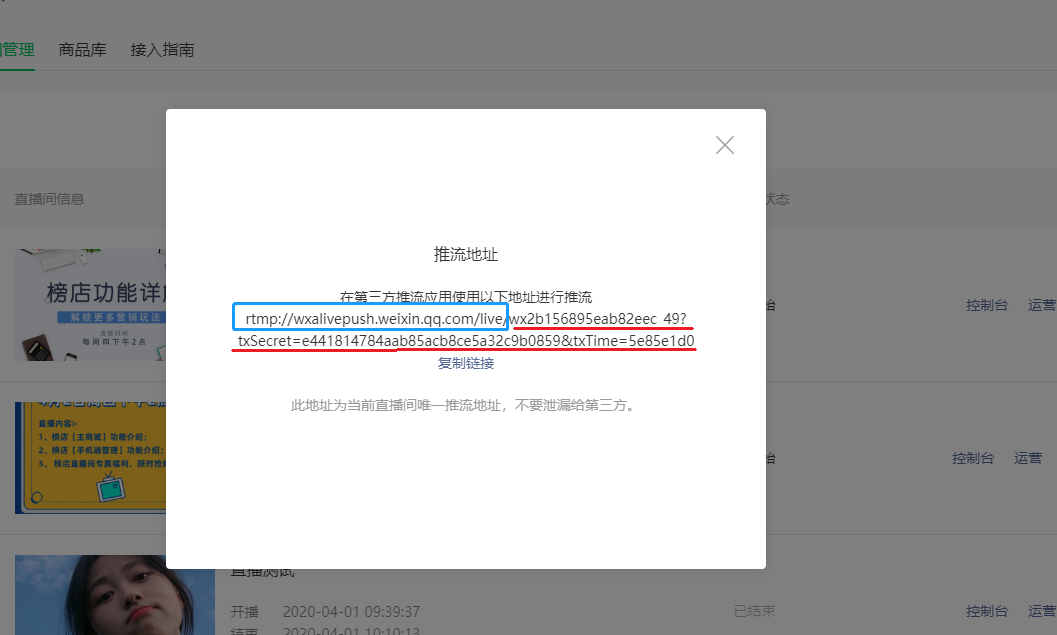Click 运营 in the 直播测试 row
This screenshot has width=1057, height=635.
click(1042, 611)
